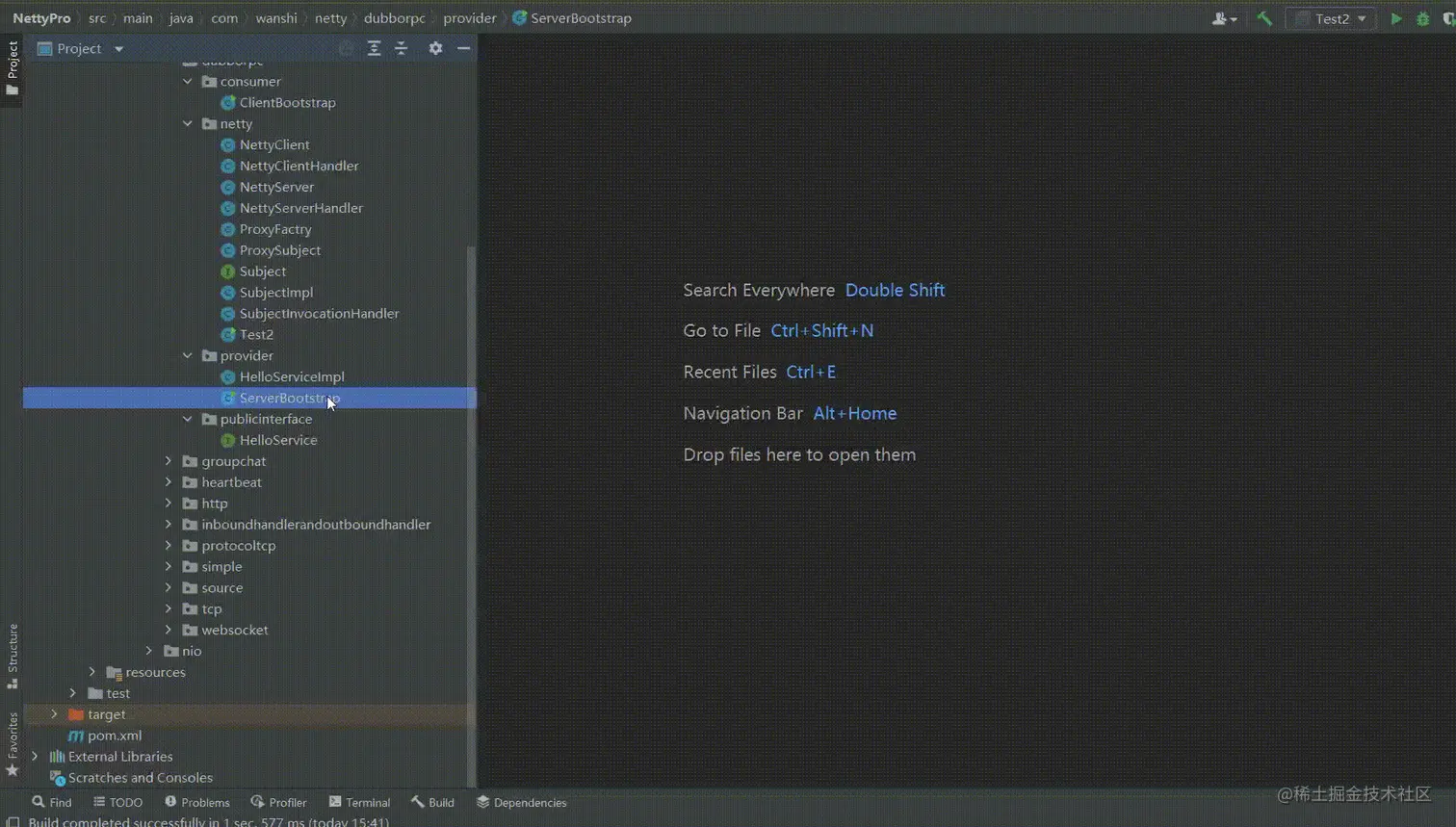Click resources folder in tree

[145, 673]
